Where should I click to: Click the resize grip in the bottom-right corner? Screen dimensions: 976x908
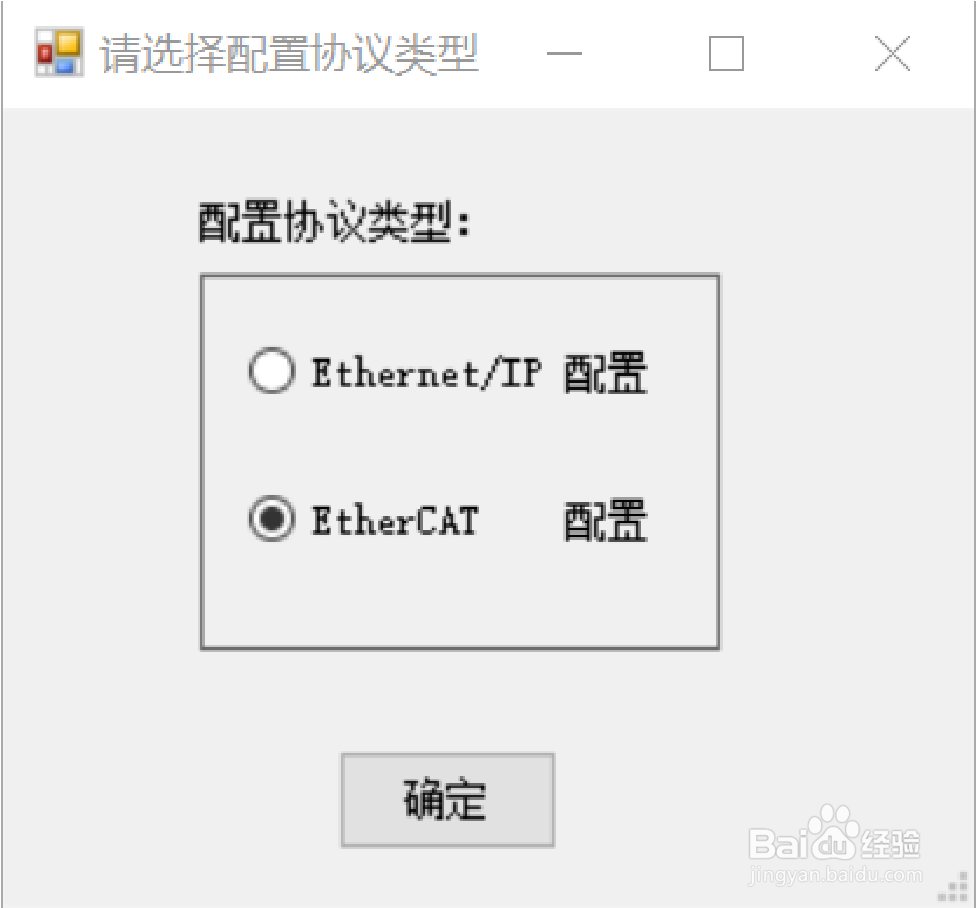pos(953,886)
